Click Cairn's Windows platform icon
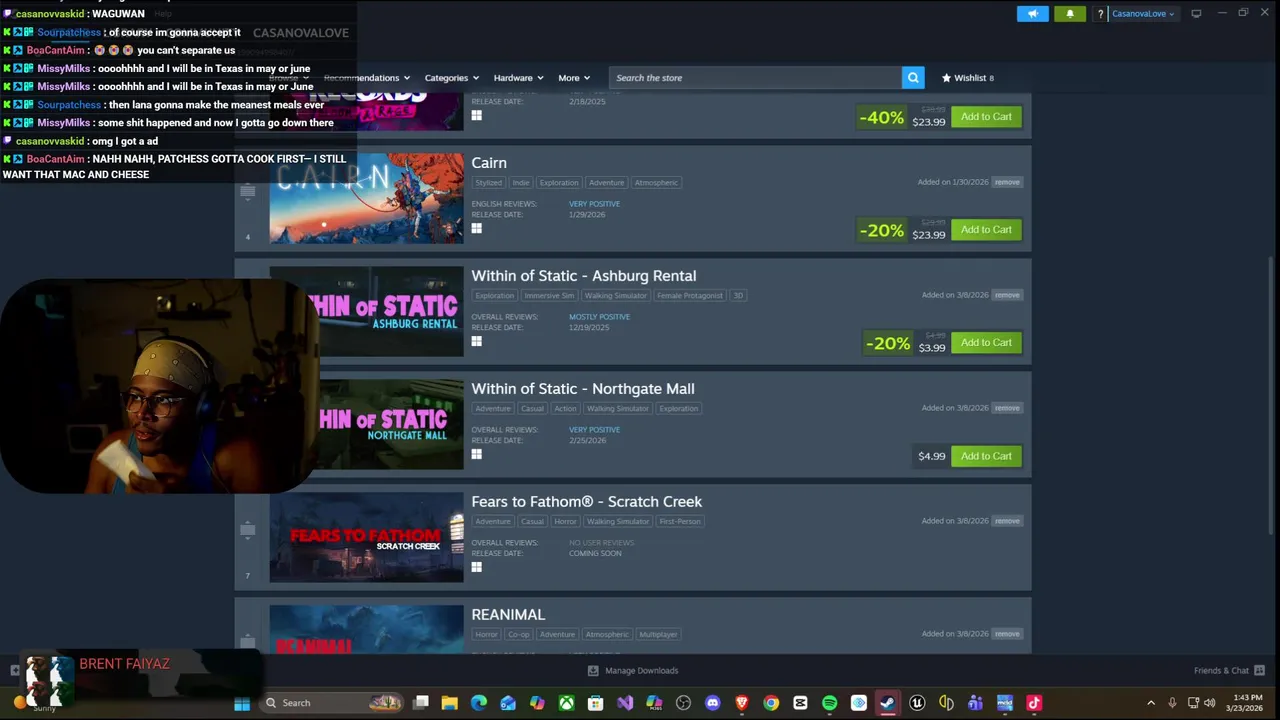 tap(477, 228)
